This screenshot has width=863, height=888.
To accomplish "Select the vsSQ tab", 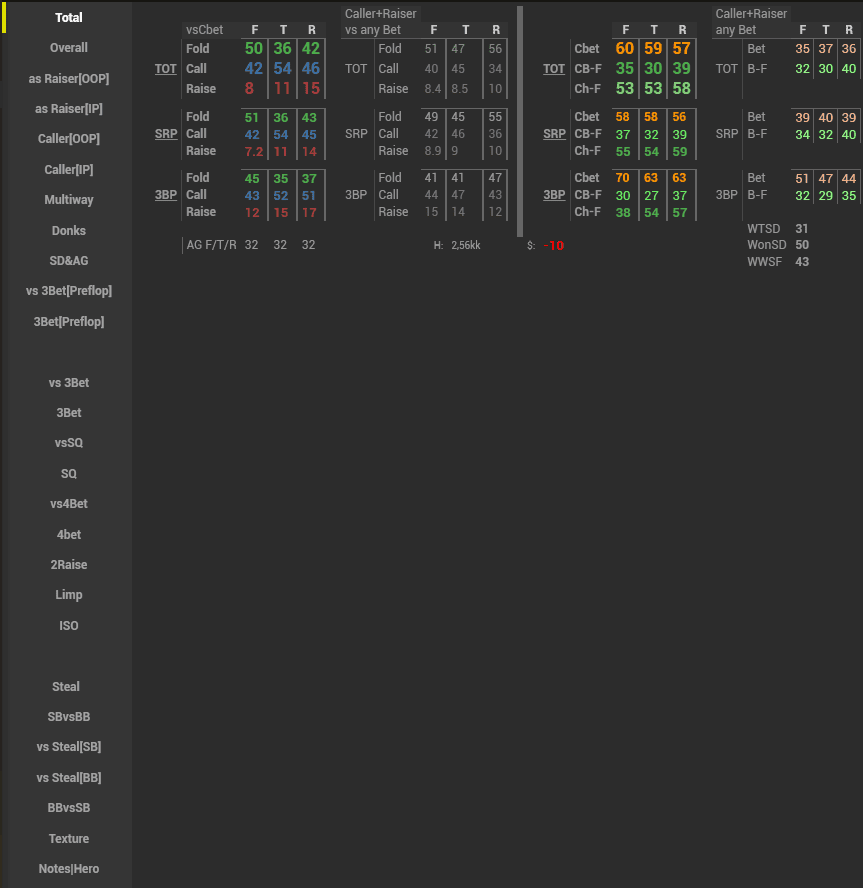I will point(68,443).
